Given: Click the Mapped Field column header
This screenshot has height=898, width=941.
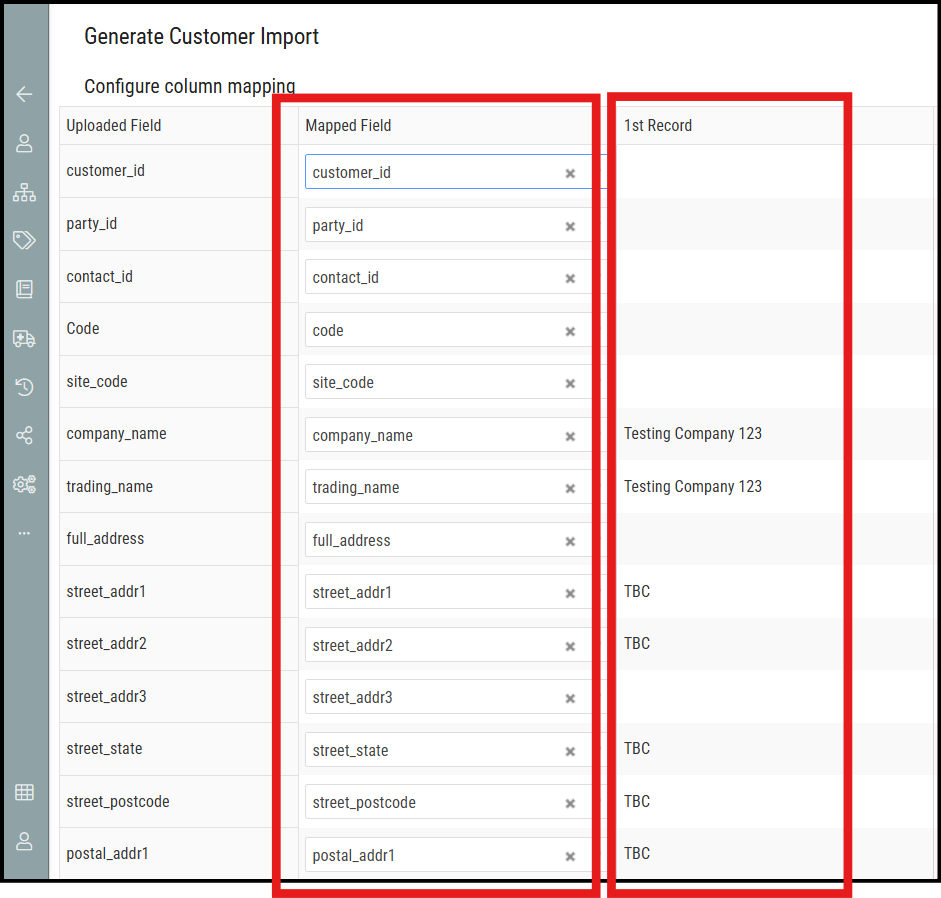Looking at the screenshot, I should click(348, 125).
